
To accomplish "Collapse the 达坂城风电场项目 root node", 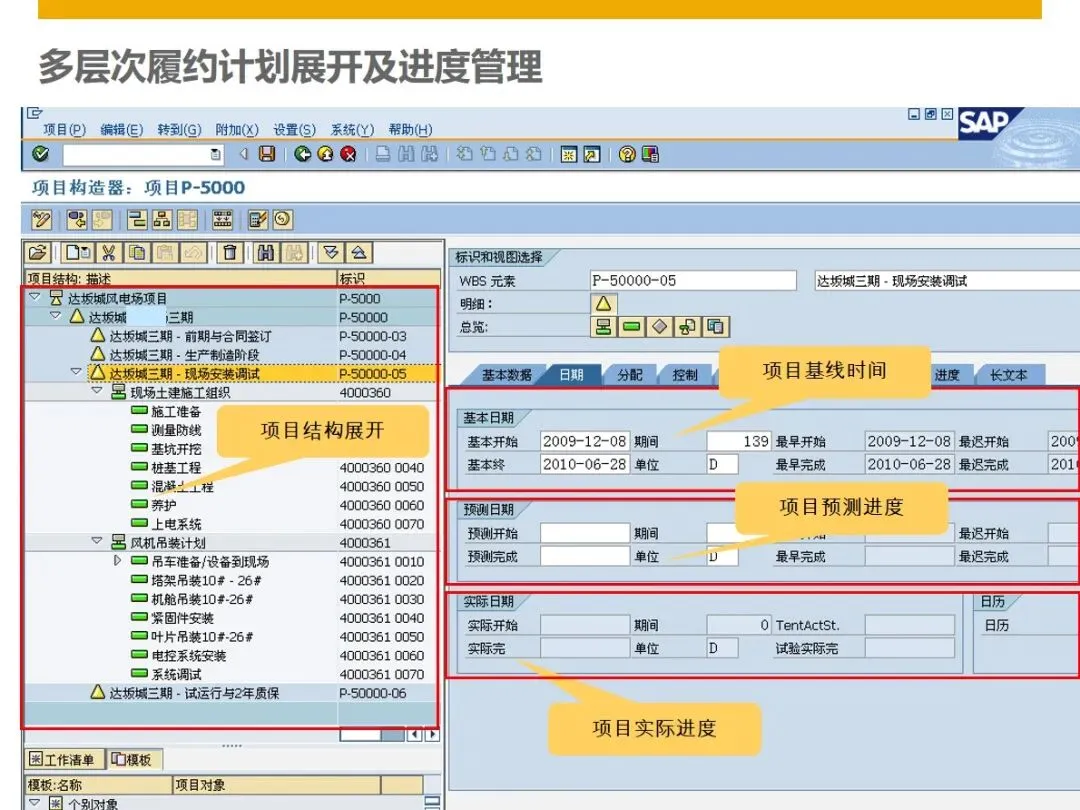I will (34, 297).
